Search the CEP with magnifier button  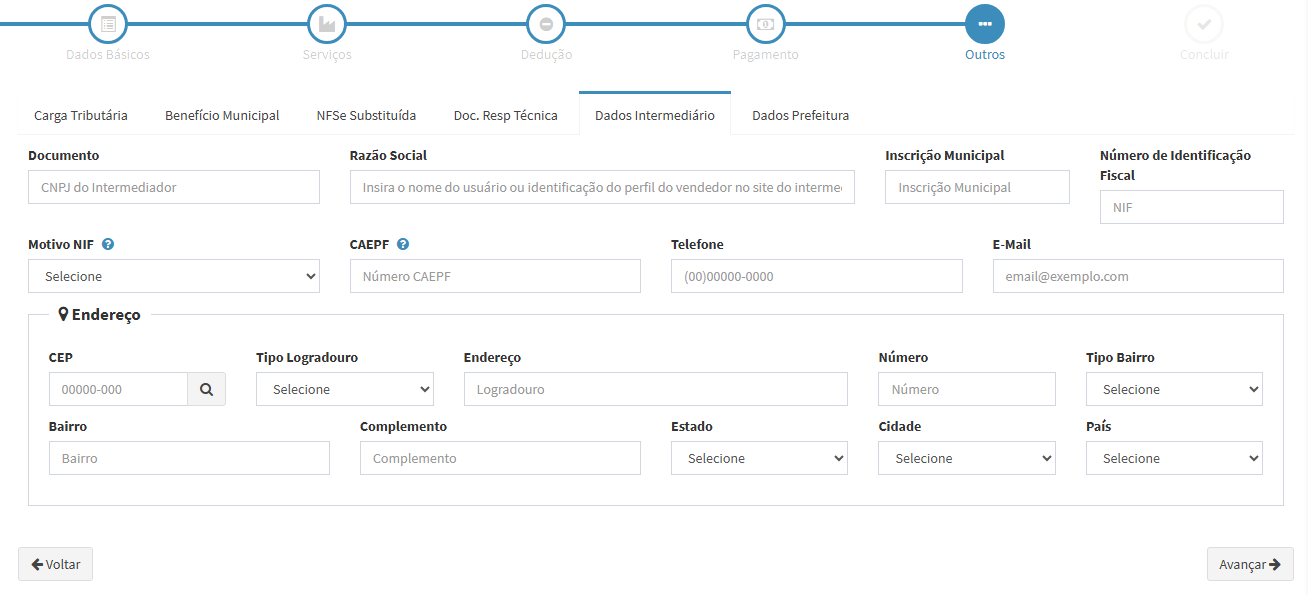(206, 389)
